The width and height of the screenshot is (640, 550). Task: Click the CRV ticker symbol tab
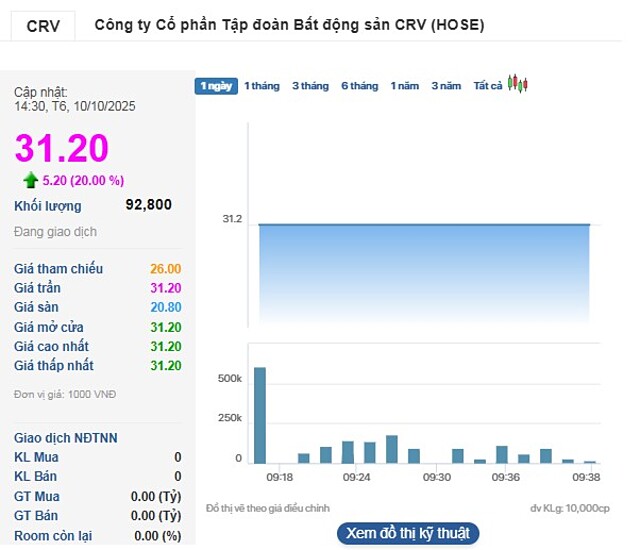[x=42, y=25]
